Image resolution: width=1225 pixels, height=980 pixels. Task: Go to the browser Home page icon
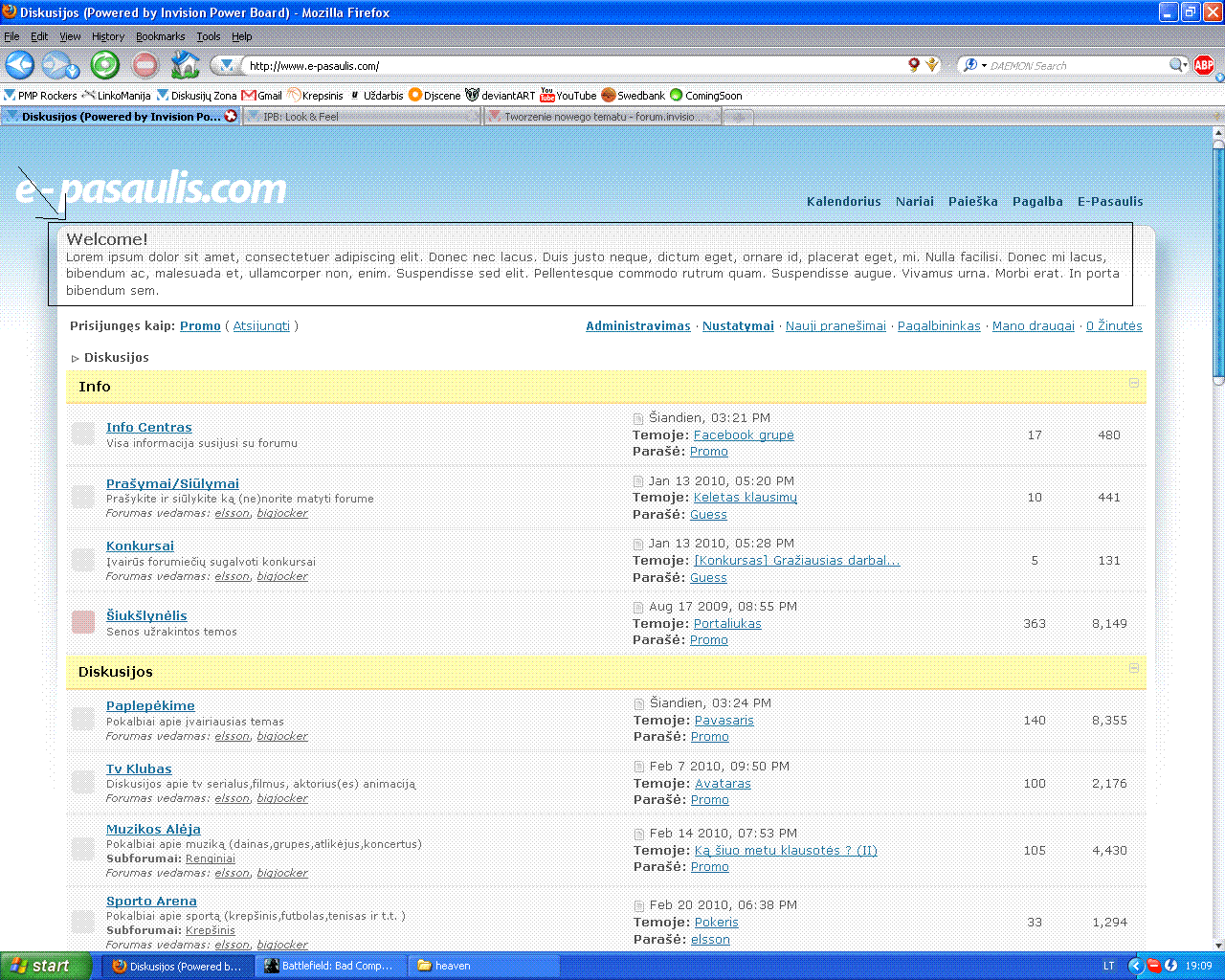click(x=185, y=65)
